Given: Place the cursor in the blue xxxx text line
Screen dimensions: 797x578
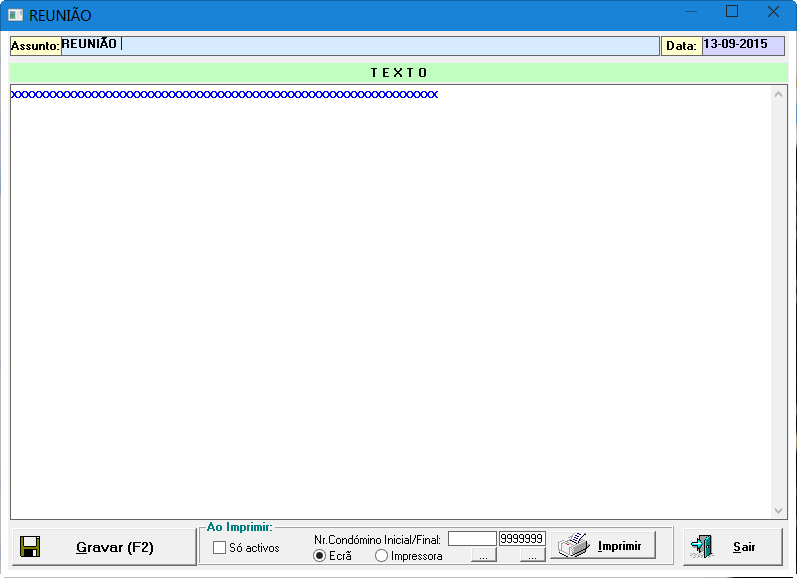Looking at the screenshot, I should click(x=224, y=94).
